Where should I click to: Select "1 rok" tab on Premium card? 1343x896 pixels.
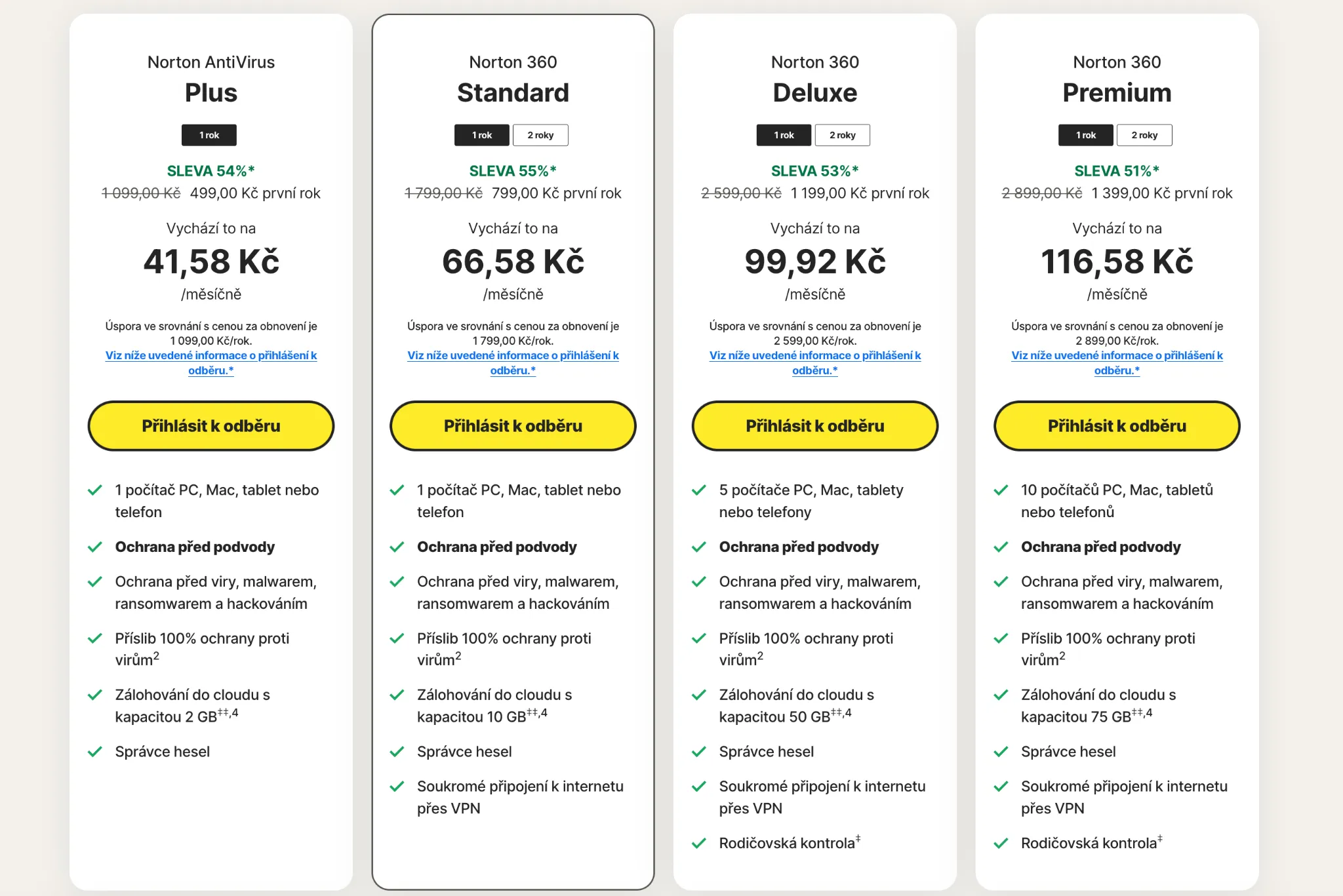[x=1085, y=135]
